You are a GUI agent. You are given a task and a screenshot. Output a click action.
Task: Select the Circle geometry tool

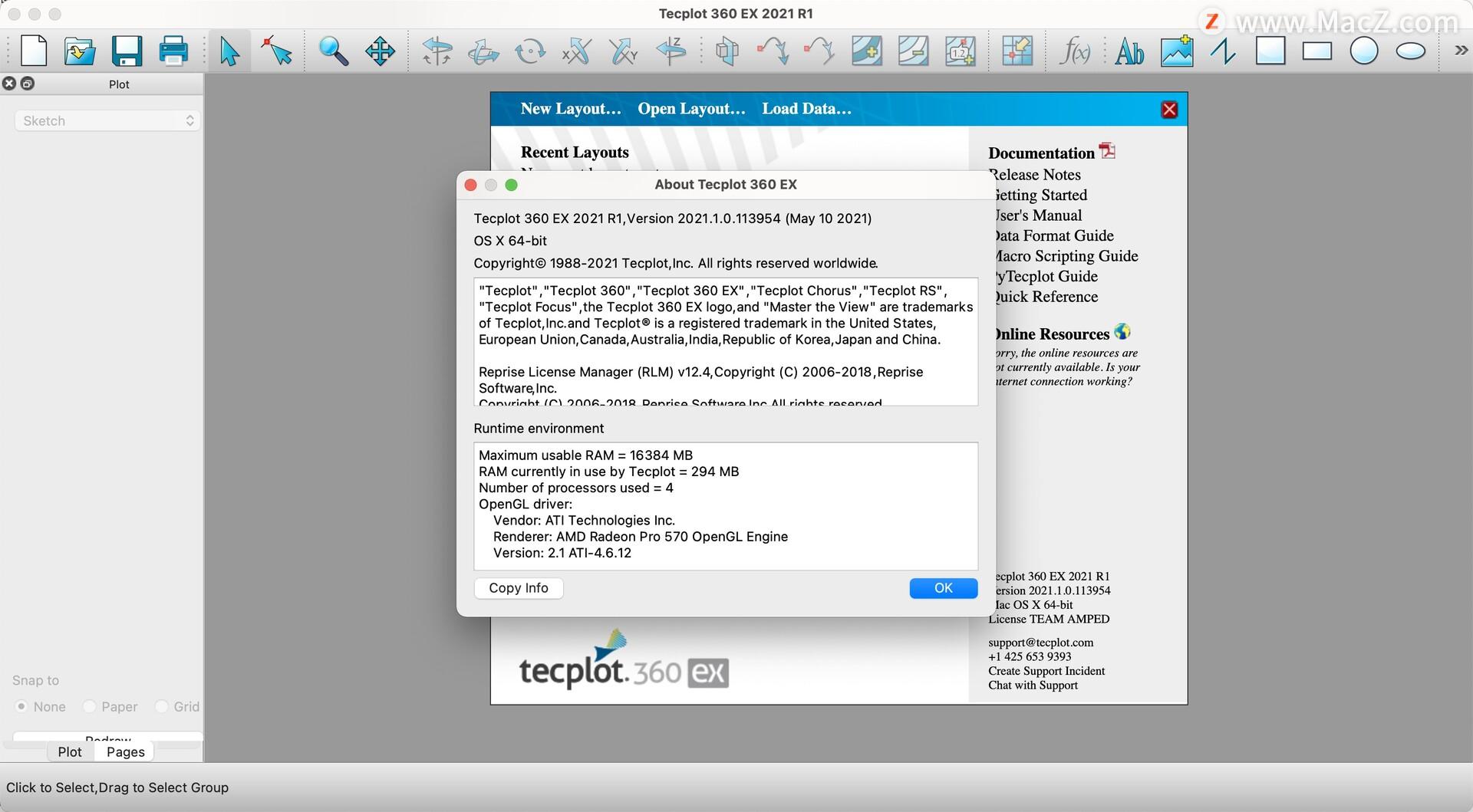tap(1364, 51)
